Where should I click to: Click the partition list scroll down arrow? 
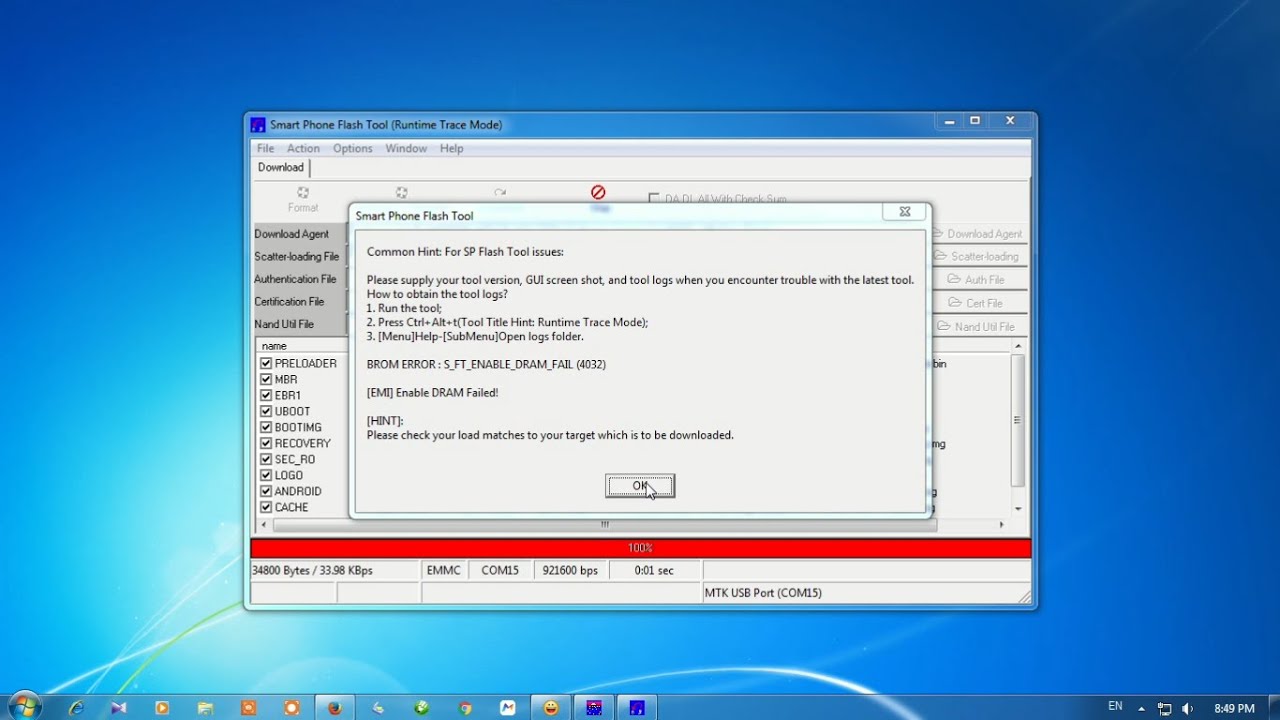1018,508
